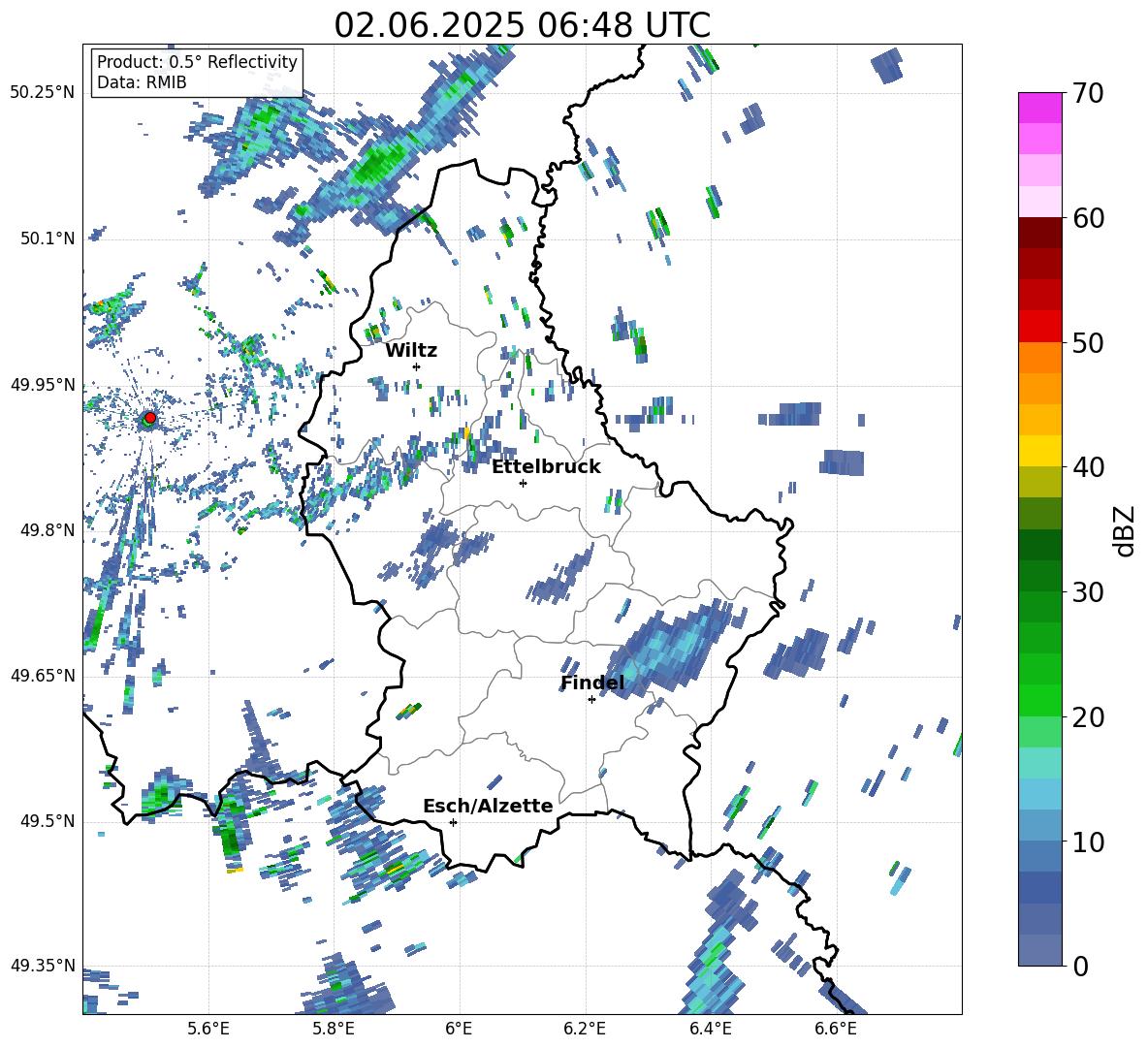Click the red radar location marker
This screenshot has height=1048, width=1148.
pyautogui.click(x=150, y=417)
